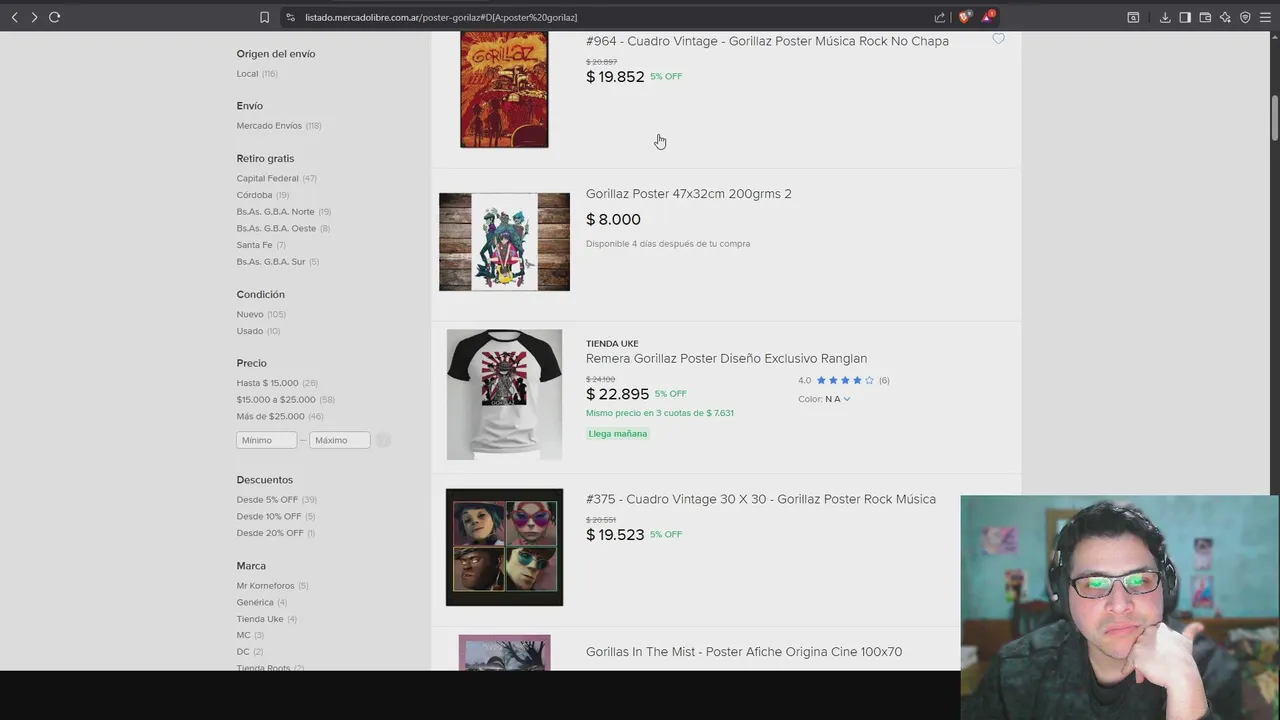
Task: Open Brave Shields lion icon
Action: (964, 17)
